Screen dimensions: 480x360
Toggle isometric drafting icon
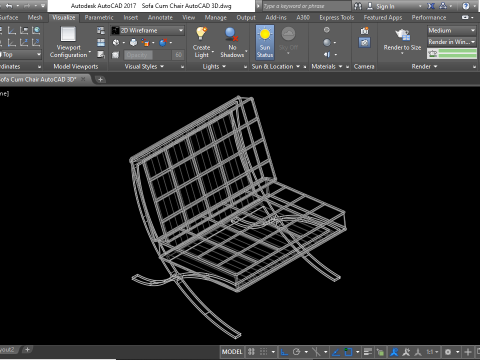click(x=316, y=352)
